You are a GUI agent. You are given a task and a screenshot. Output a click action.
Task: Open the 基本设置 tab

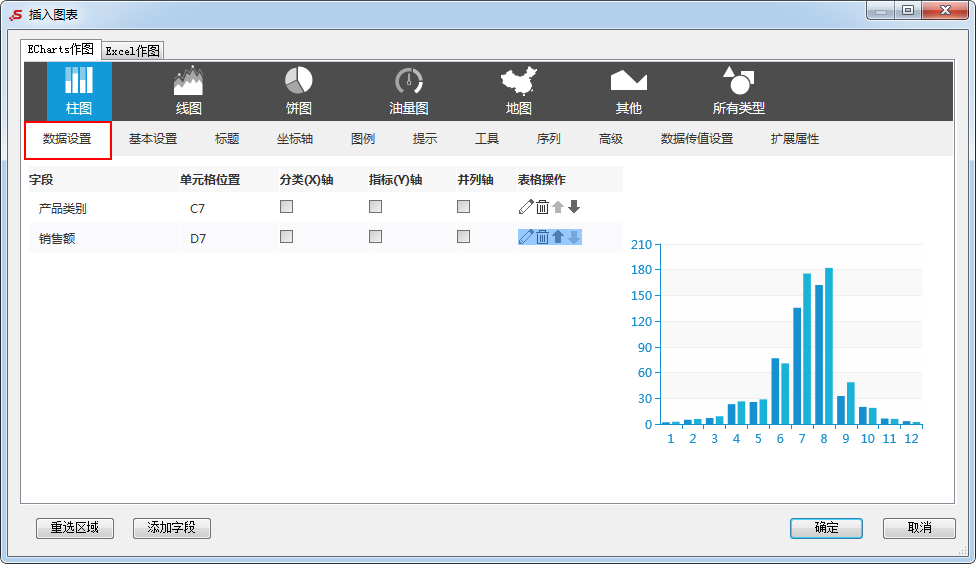(x=153, y=139)
